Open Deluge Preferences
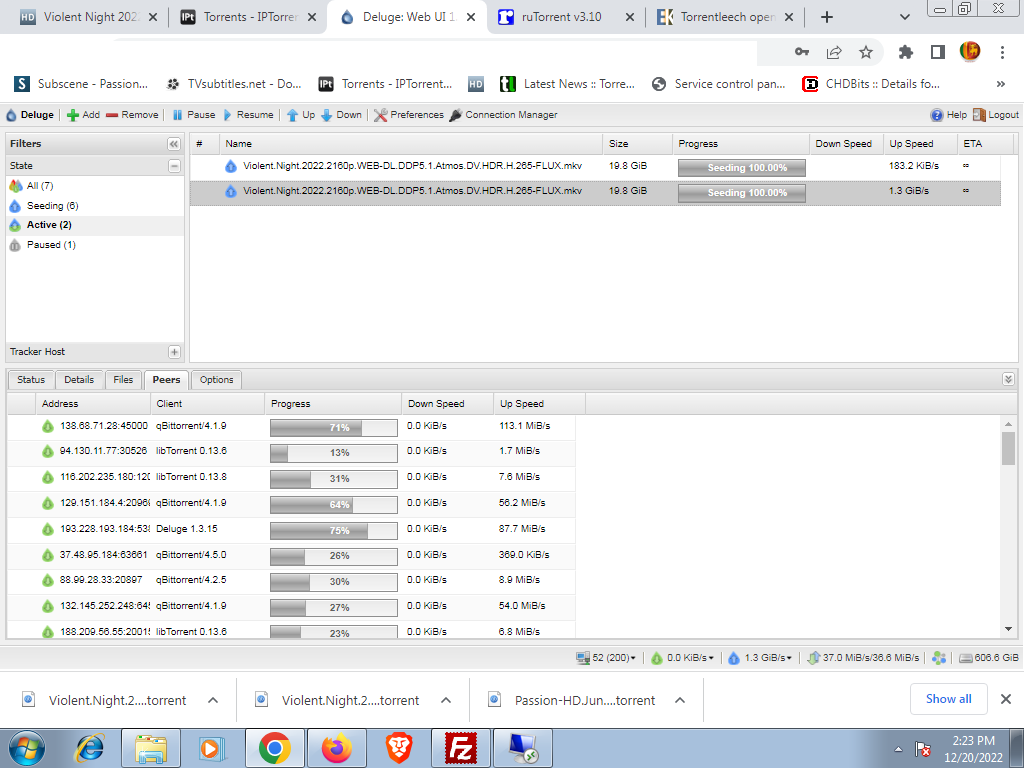Screen dimensions: 1024x768 [409, 115]
